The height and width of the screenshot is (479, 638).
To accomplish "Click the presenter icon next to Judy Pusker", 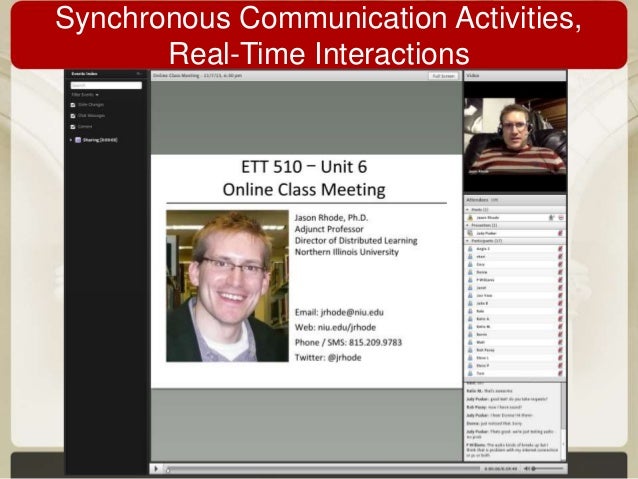I will [470, 233].
